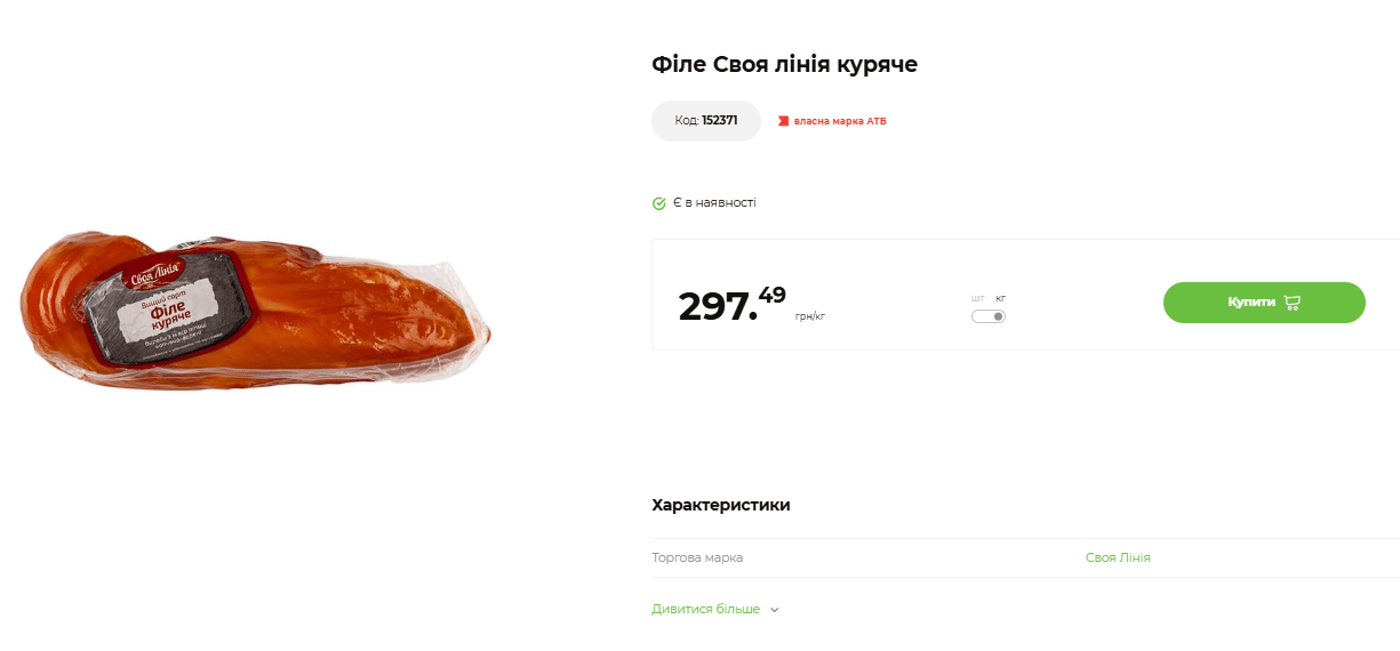This screenshot has height=651, width=1400.
Task: Click the red ribbon icon beside власна марка АТБ
Action: tap(783, 120)
